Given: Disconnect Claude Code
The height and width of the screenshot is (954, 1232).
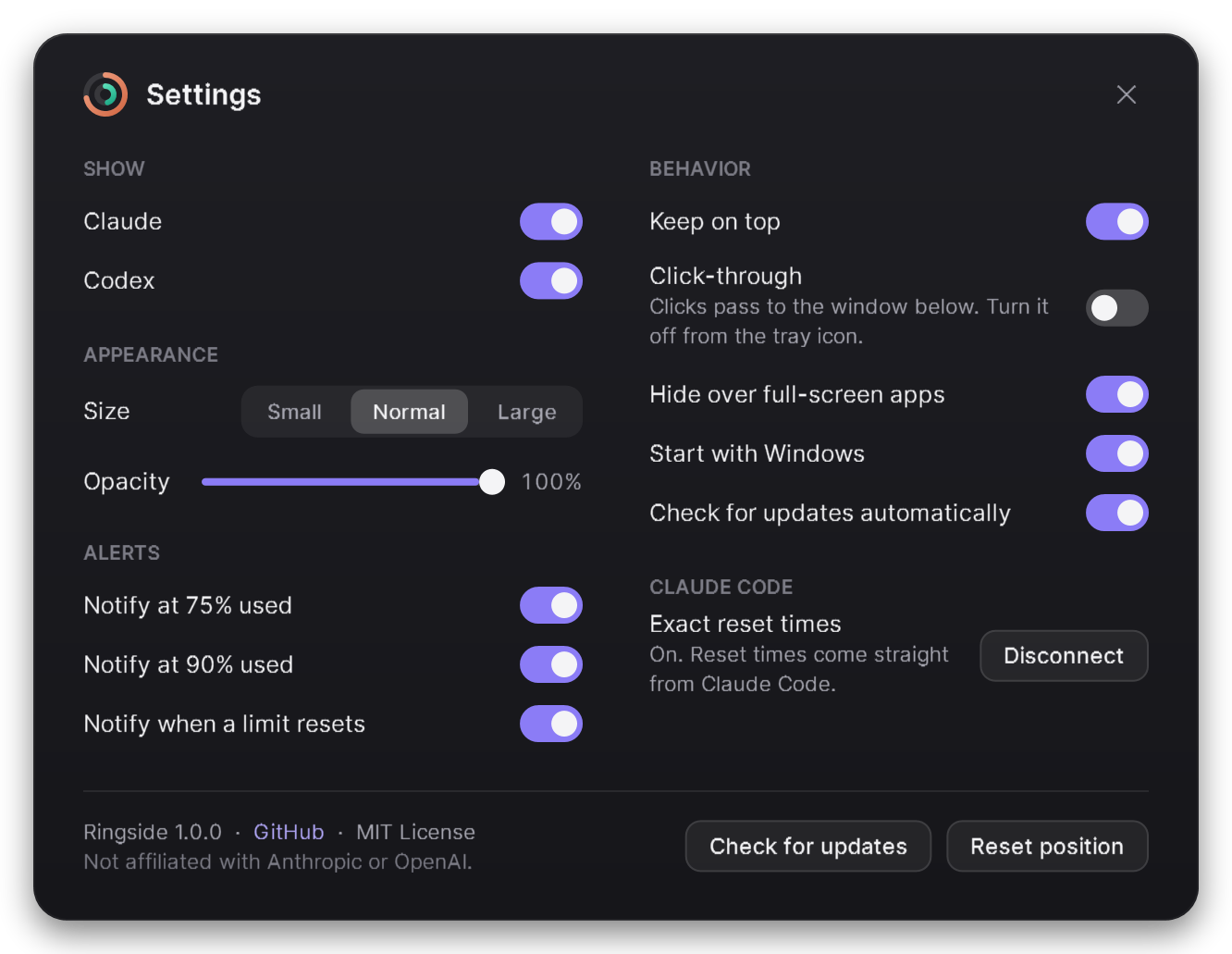Looking at the screenshot, I should pyautogui.click(x=1064, y=656).
